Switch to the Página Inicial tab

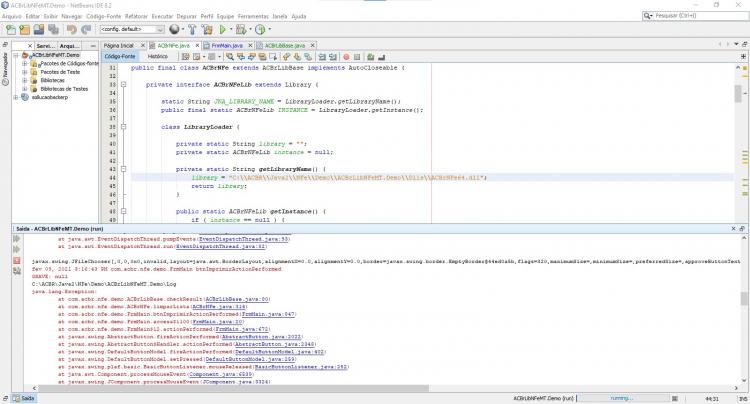click(119, 45)
